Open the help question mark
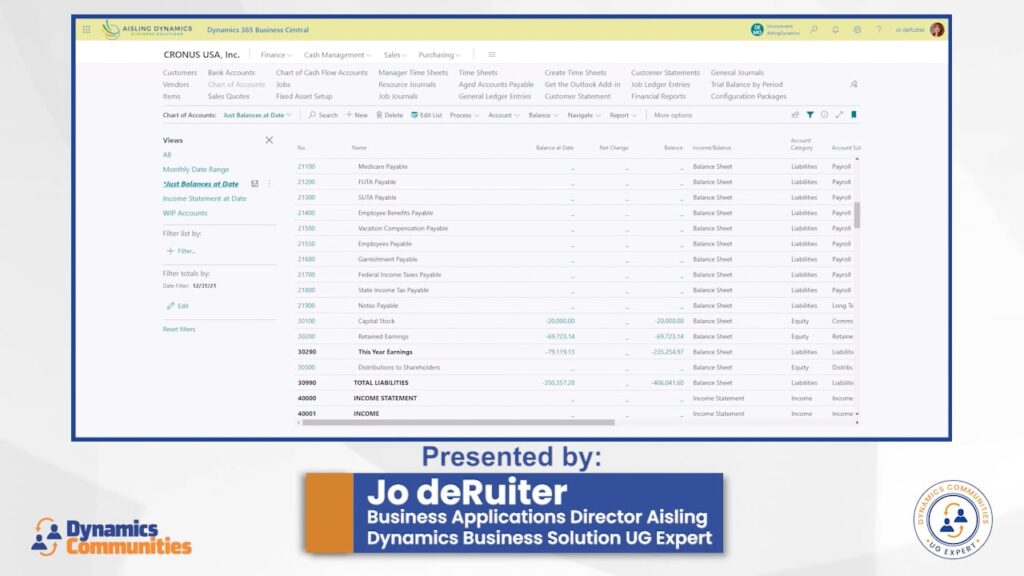 point(878,29)
